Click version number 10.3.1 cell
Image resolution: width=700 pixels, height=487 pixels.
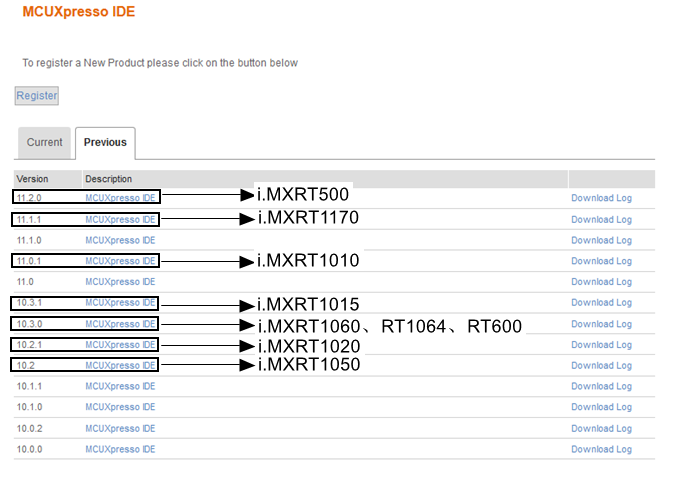[29, 303]
